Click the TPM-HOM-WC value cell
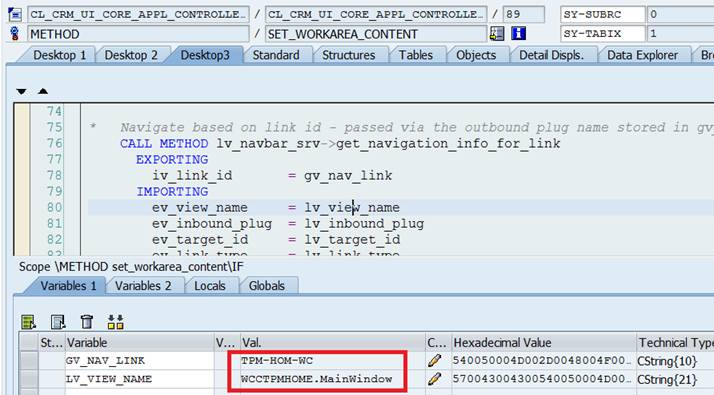 (x=332, y=360)
